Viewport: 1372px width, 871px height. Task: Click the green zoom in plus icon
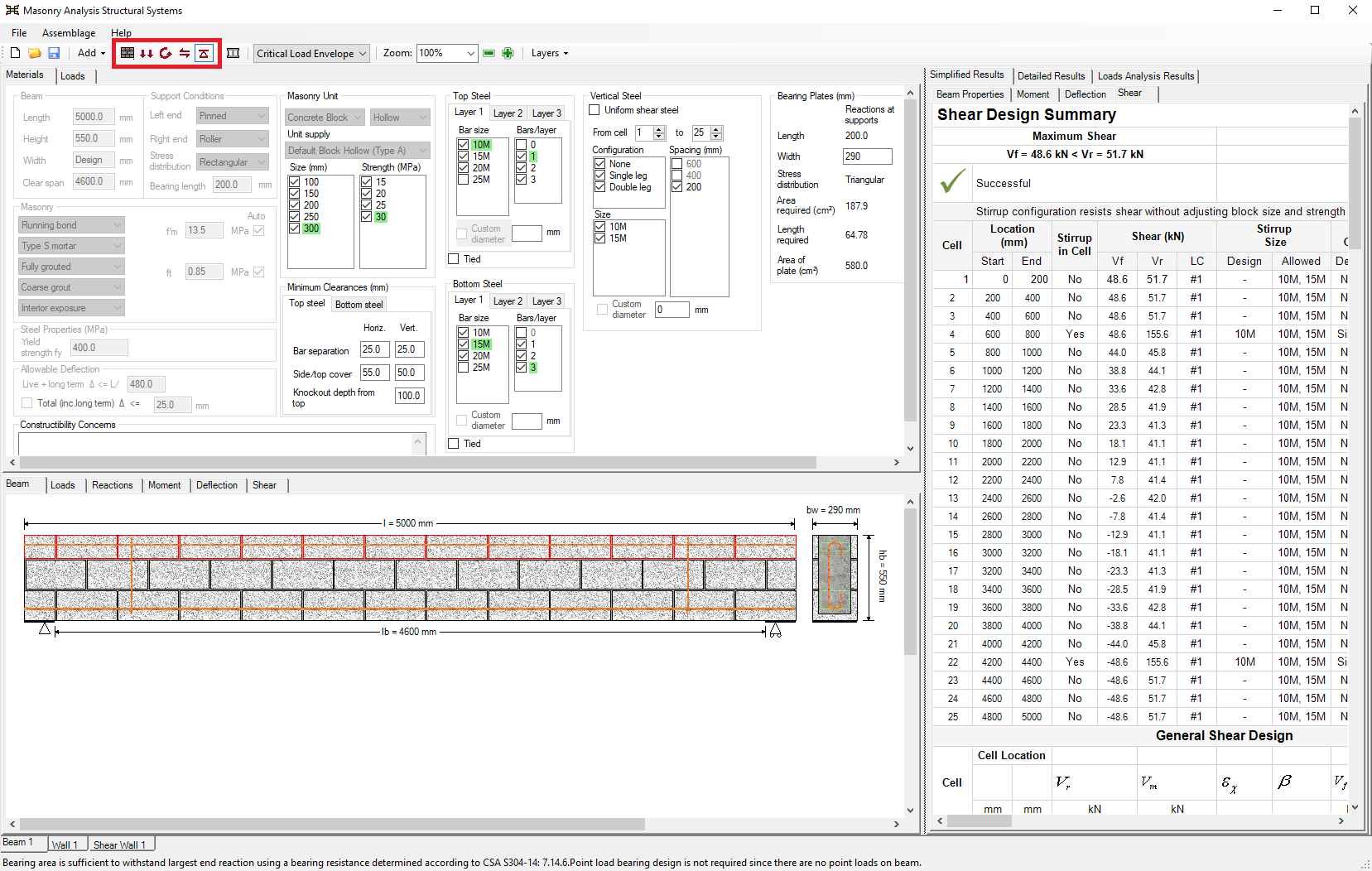508,53
